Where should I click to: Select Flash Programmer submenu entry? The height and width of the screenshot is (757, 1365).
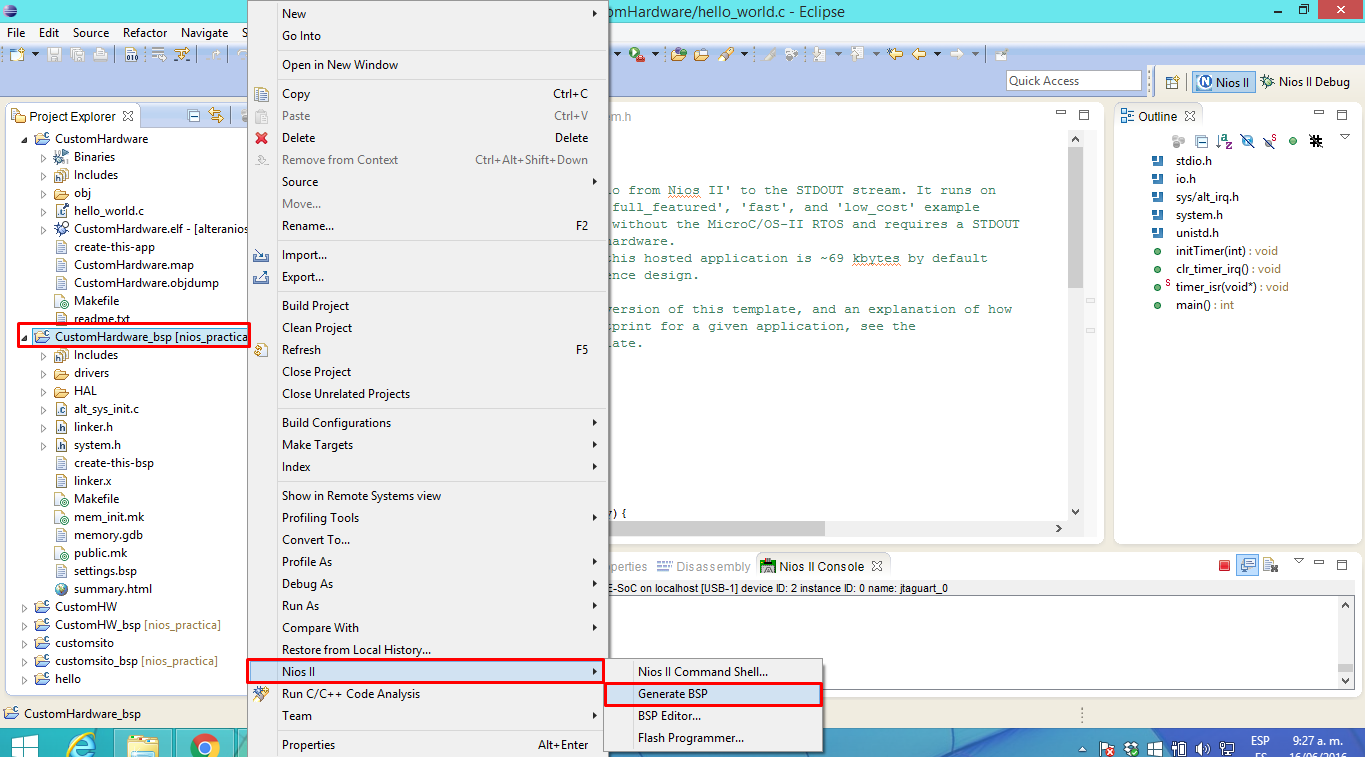point(713,738)
